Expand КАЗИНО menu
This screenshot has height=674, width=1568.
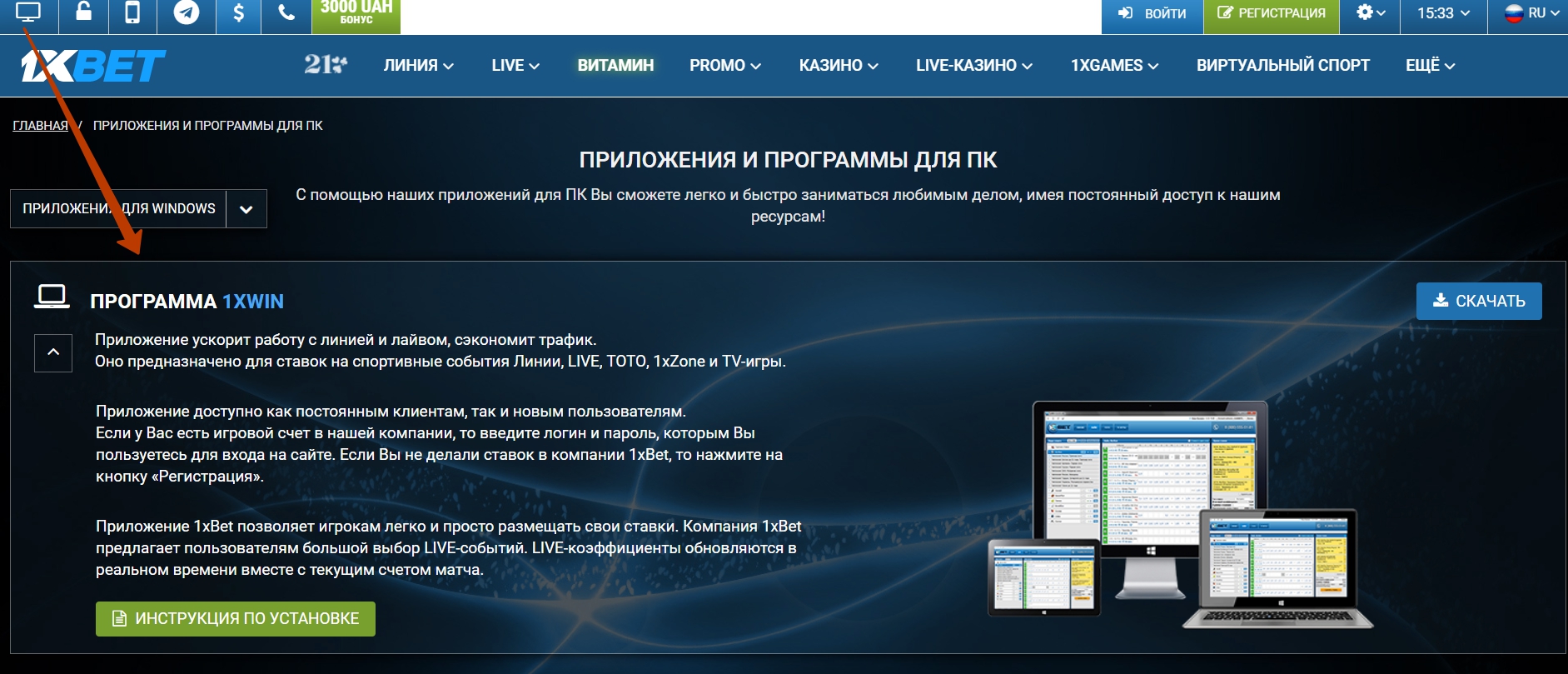click(839, 65)
